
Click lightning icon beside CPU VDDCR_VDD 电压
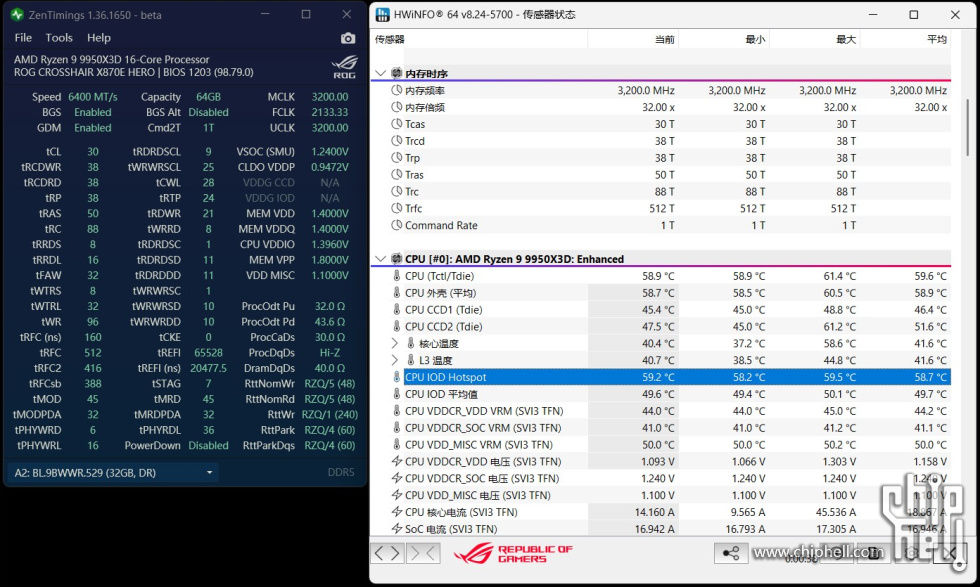coord(396,461)
